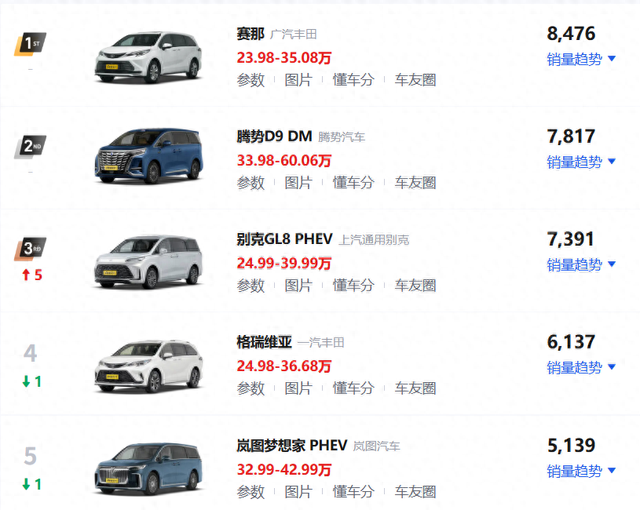Expand 销量趋势 for 腾势D9 DM

tap(581, 162)
